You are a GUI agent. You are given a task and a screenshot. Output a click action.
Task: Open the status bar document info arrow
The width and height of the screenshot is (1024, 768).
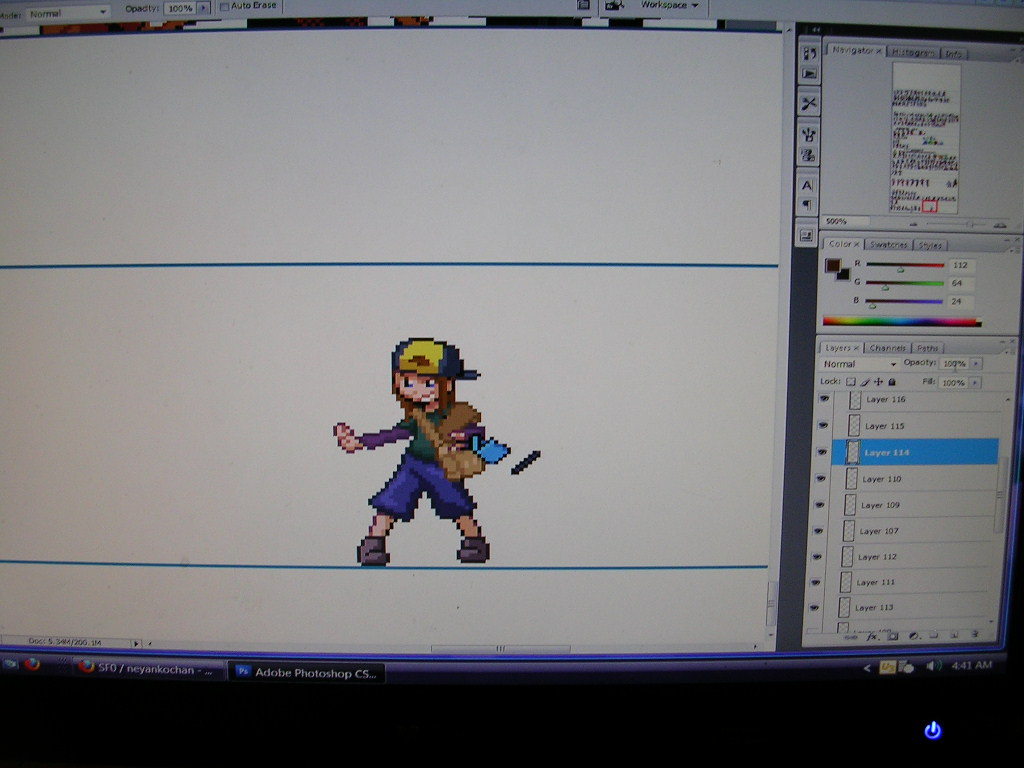(x=136, y=643)
